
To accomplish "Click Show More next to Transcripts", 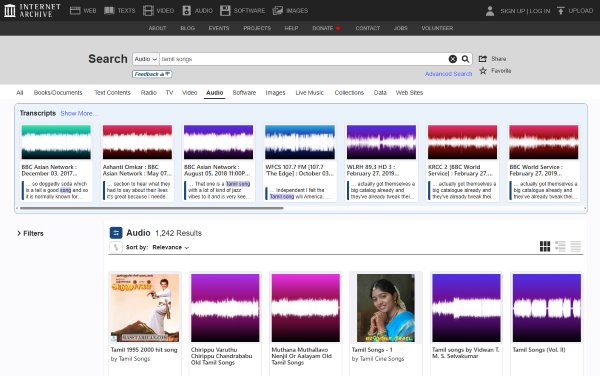I will pyautogui.click(x=78, y=113).
